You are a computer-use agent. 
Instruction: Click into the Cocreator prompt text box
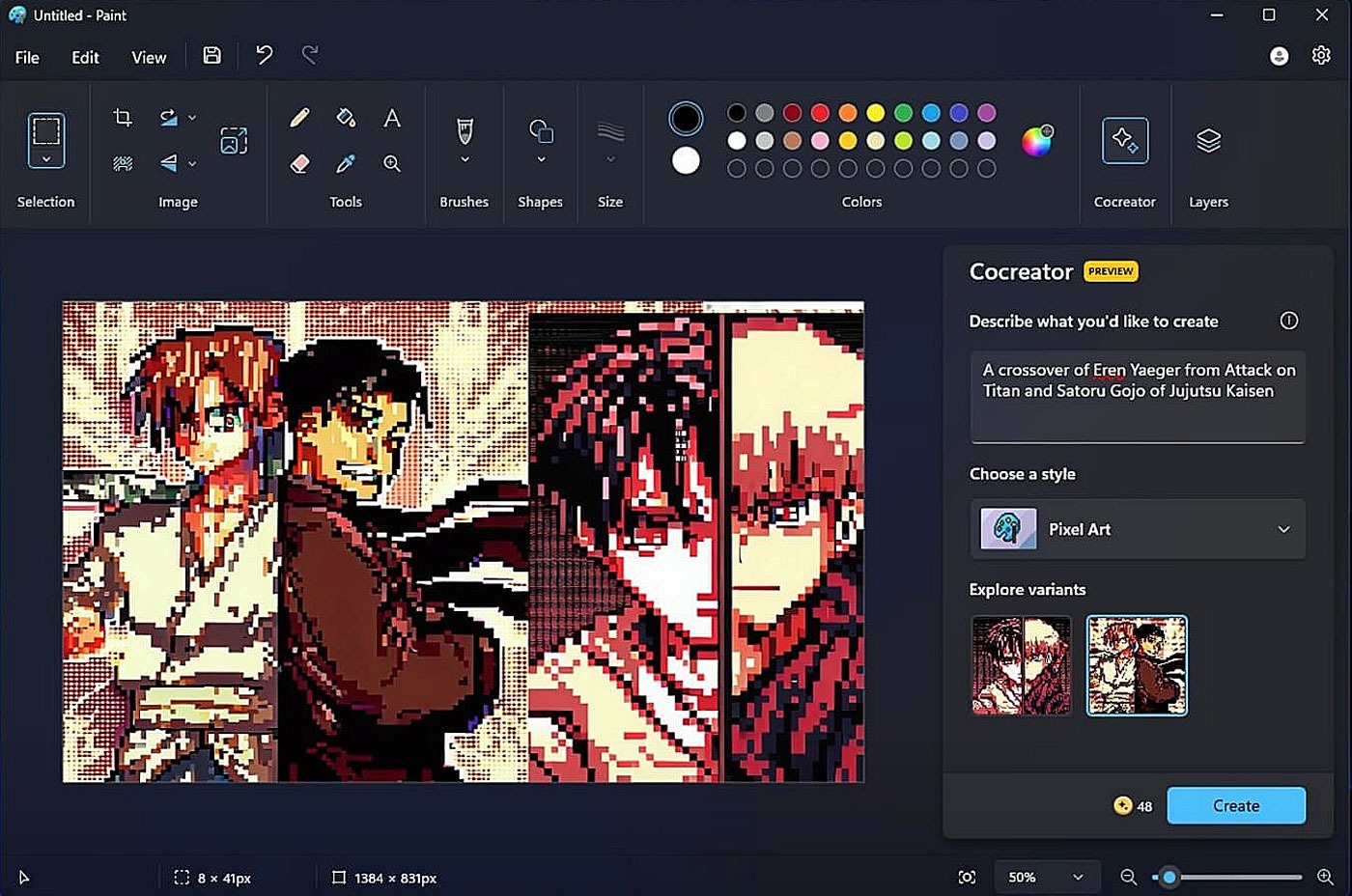point(1138,397)
